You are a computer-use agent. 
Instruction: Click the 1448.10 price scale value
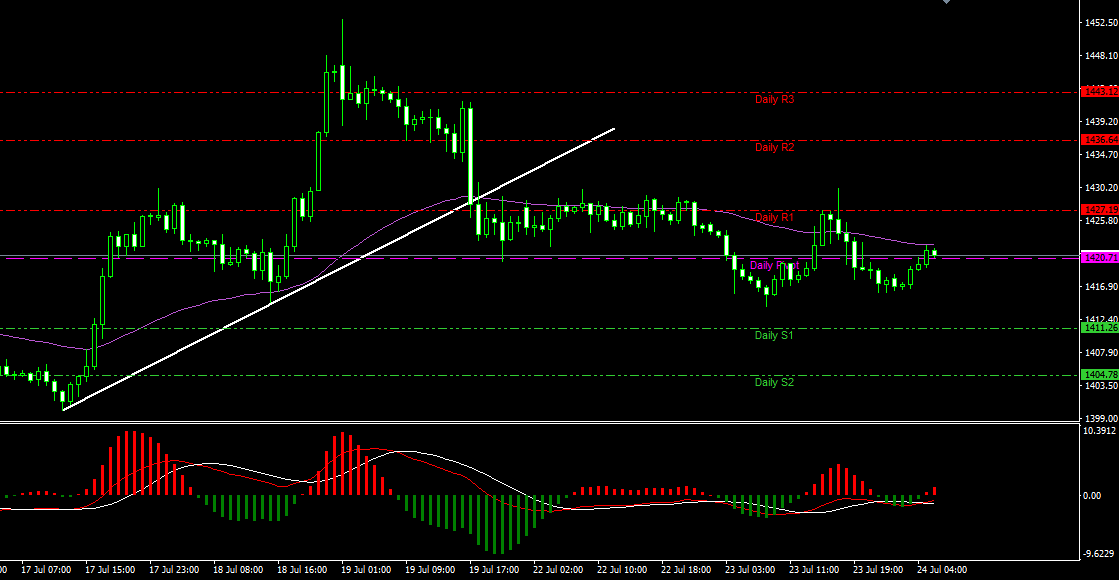tap(1101, 56)
